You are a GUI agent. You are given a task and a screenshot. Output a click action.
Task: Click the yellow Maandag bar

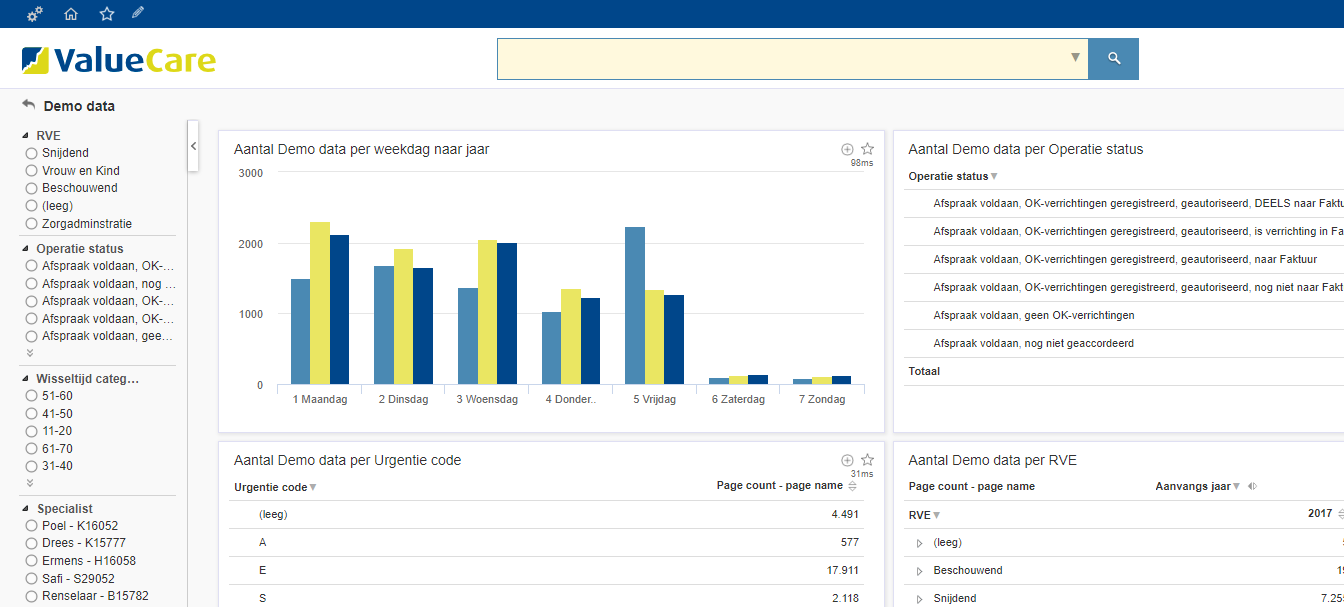coord(320,303)
